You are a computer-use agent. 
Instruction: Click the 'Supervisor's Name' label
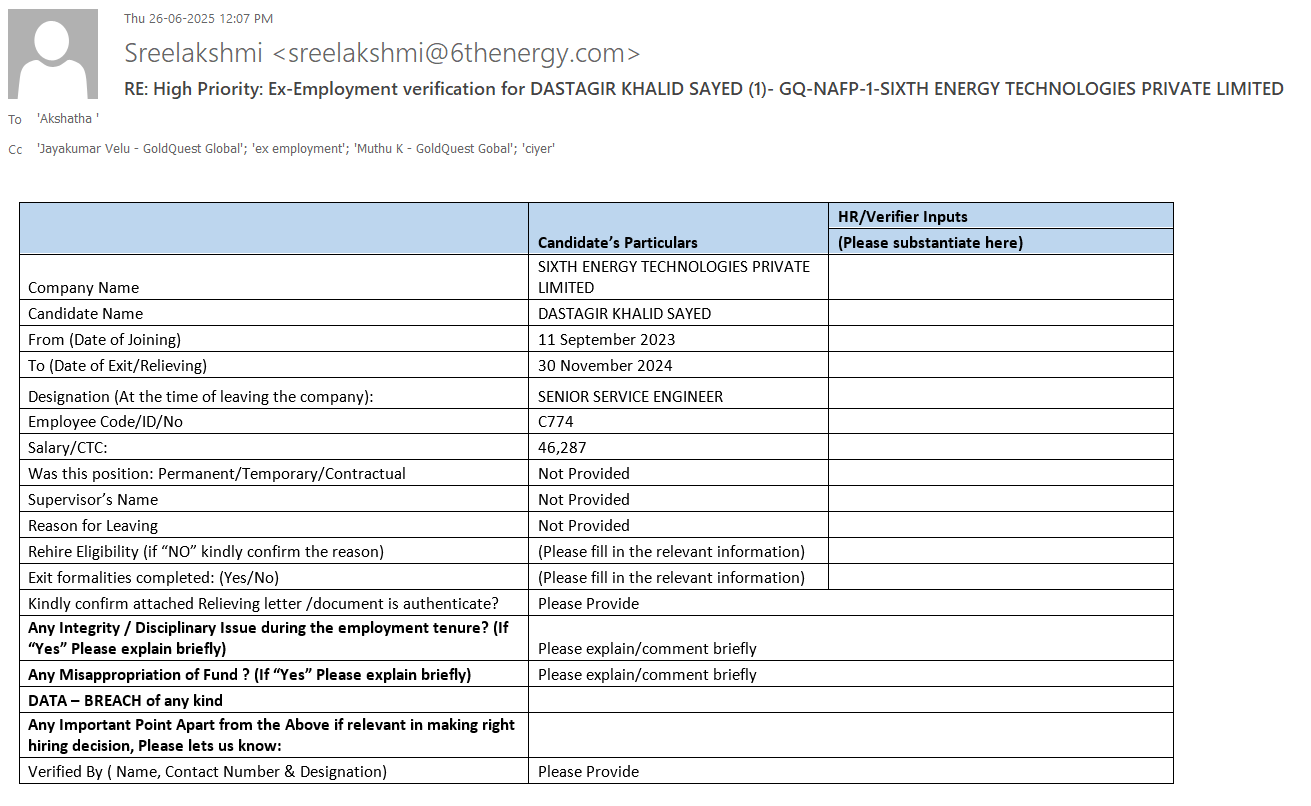[x=93, y=500]
